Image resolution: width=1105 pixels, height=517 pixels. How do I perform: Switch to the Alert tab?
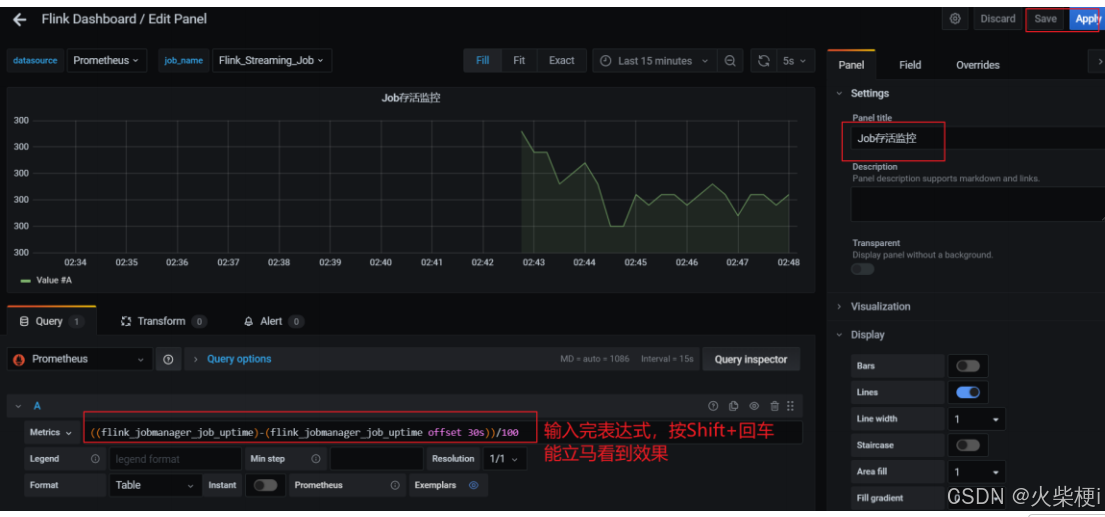273,321
